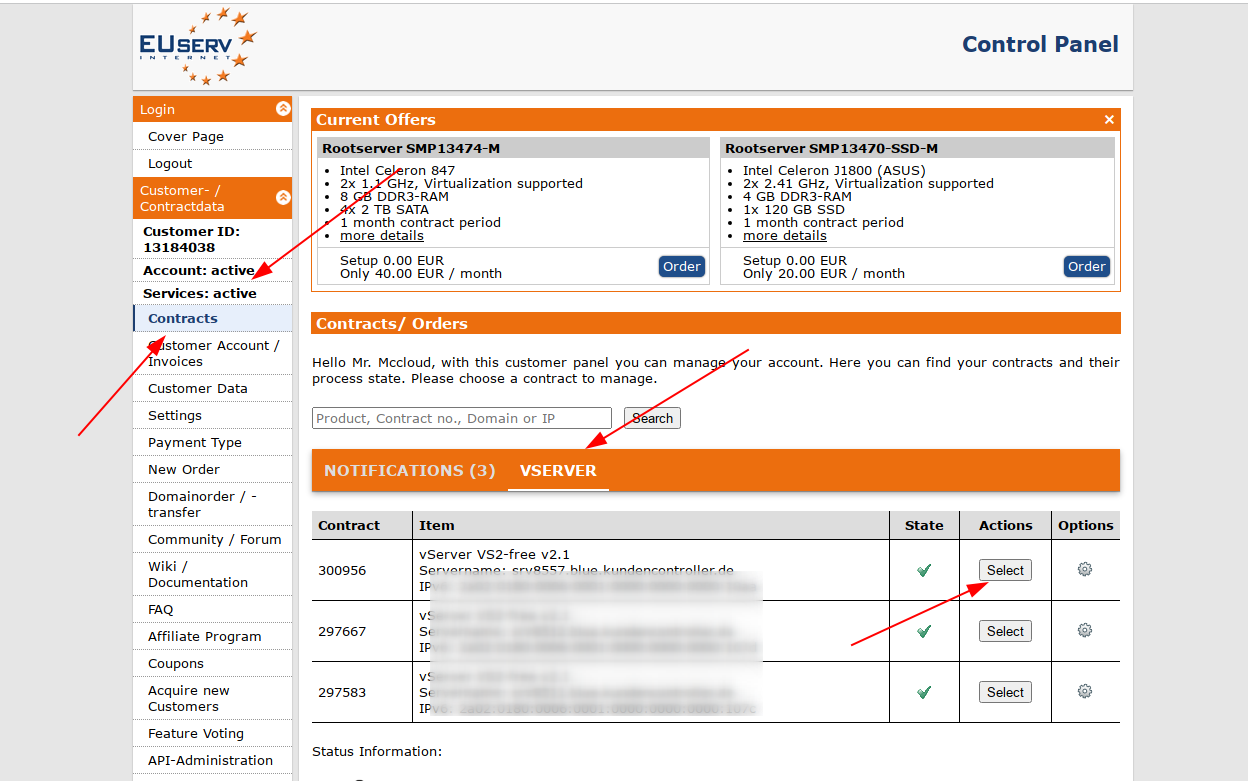Click state checkmark for contract 297667
The height and width of the screenshot is (781, 1248).
coord(924,631)
